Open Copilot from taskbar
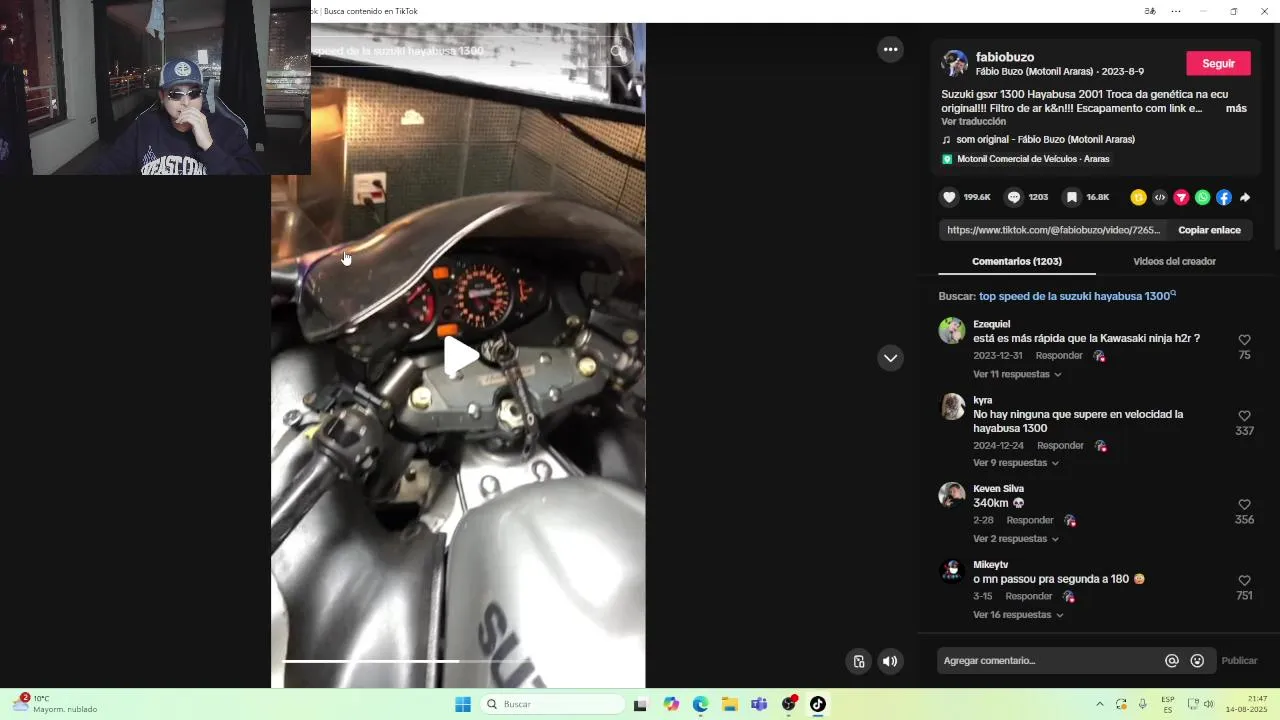This screenshot has width=1280, height=720. click(671, 704)
